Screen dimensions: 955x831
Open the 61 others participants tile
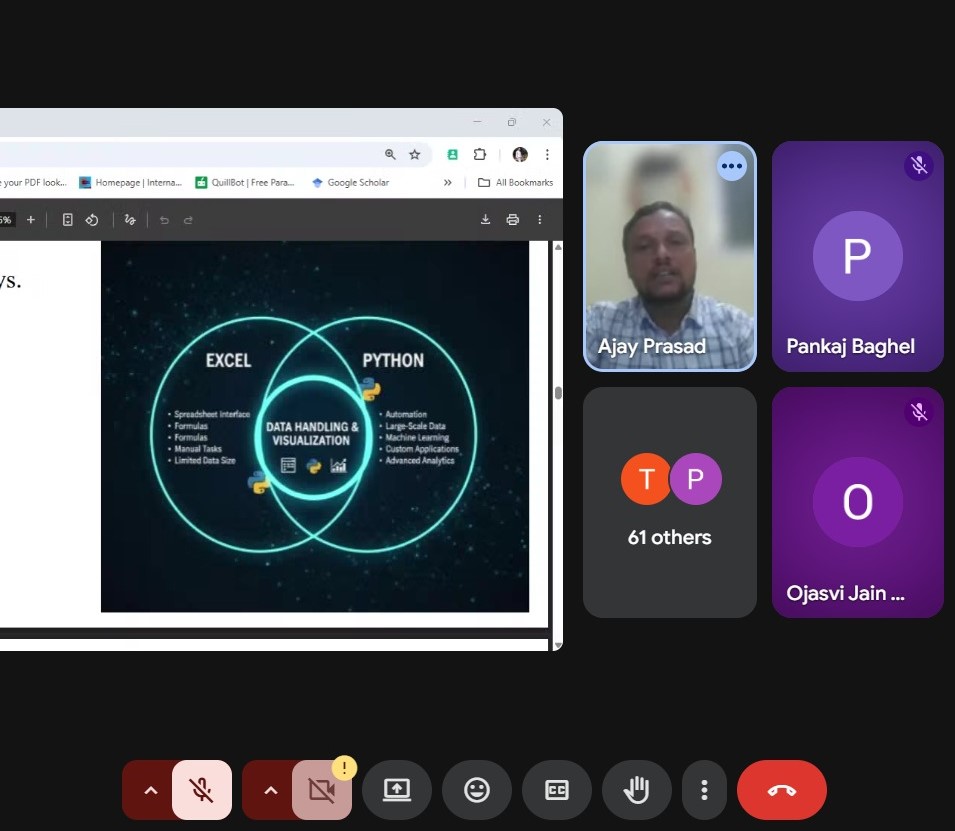point(669,502)
